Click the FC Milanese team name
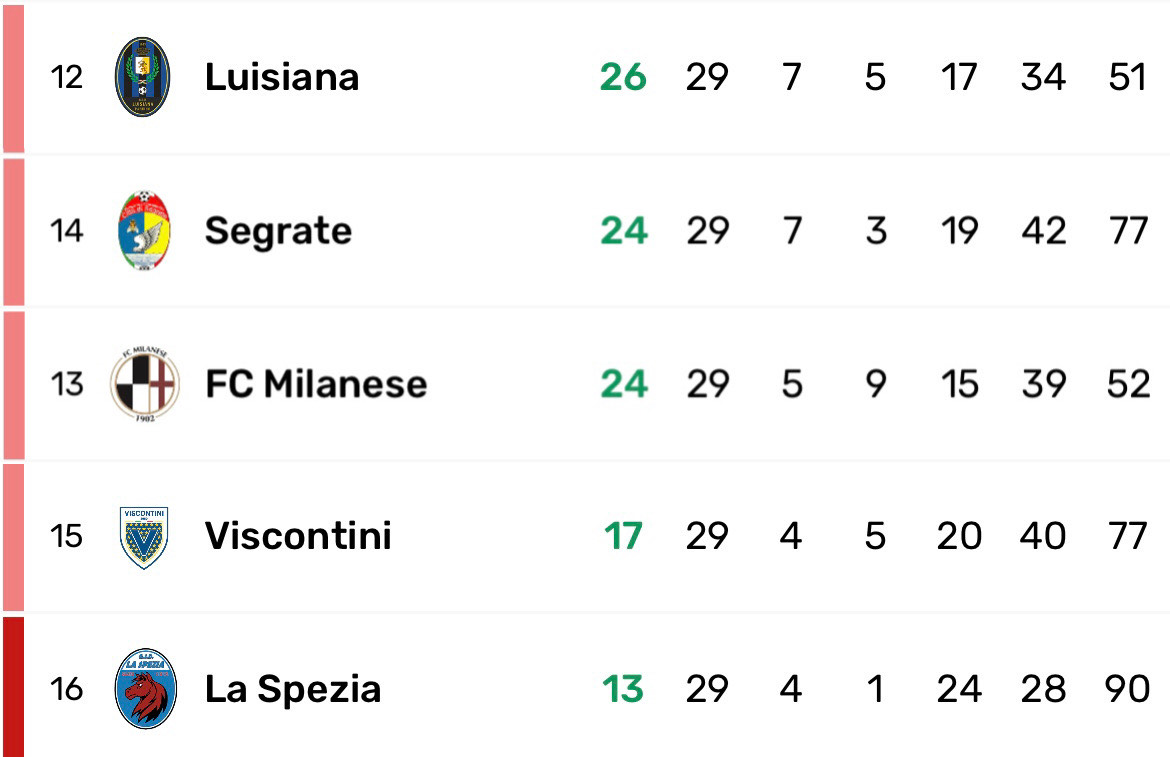This screenshot has width=1170, height=757. point(316,384)
